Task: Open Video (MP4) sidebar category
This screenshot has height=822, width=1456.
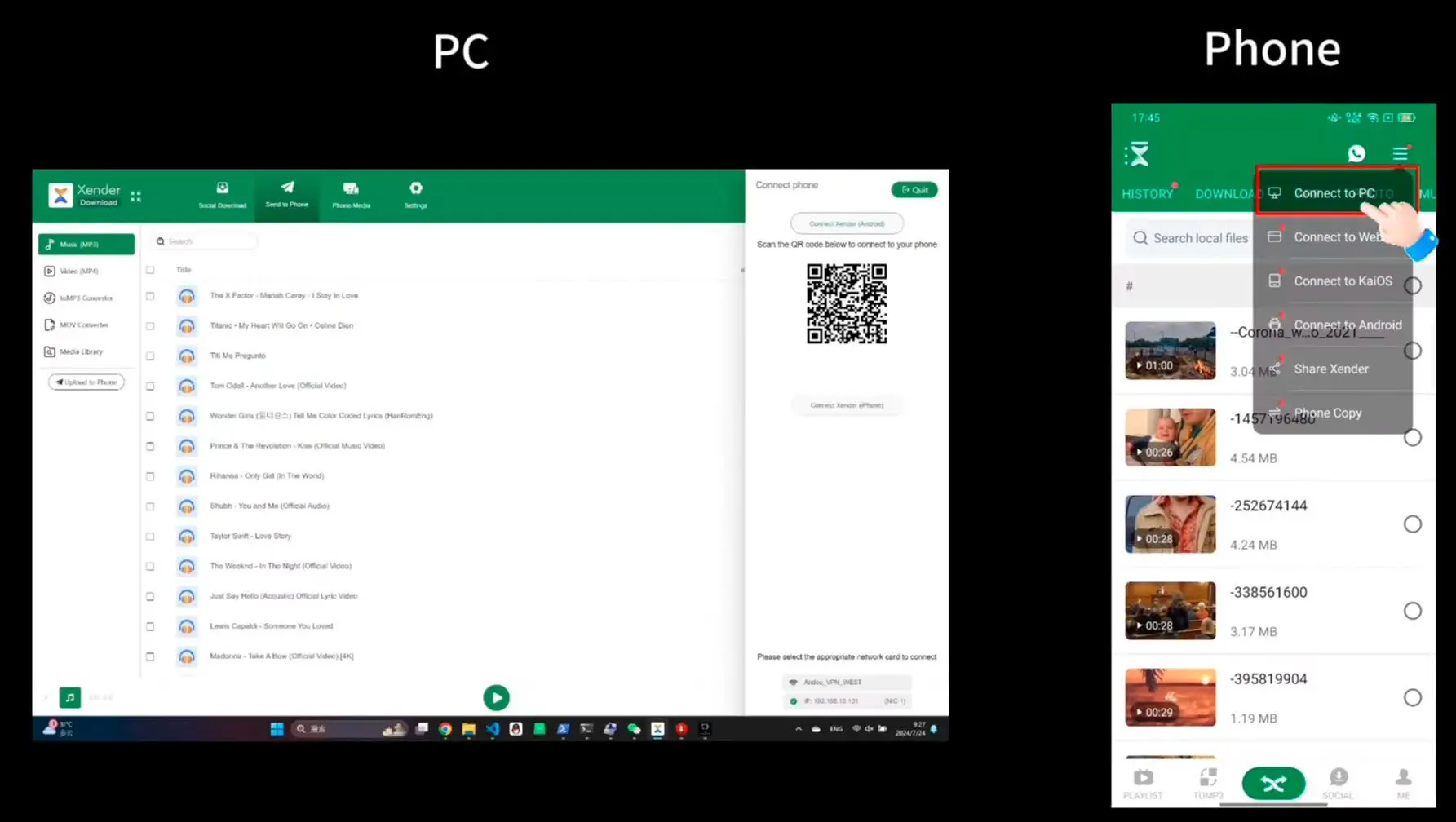Action: 72,271
